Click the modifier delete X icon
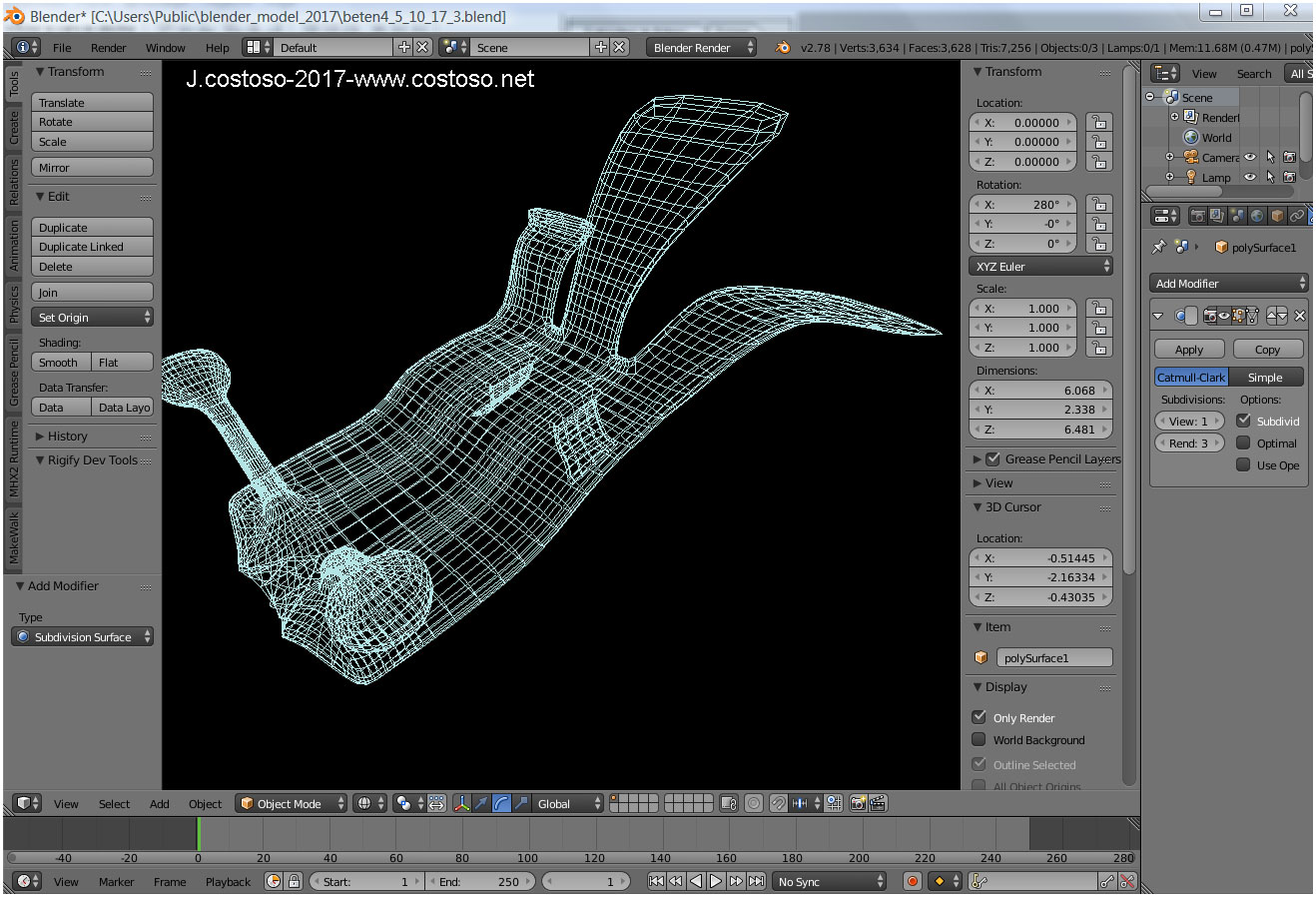The height and width of the screenshot is (897, 1316). pos(1299,316)
